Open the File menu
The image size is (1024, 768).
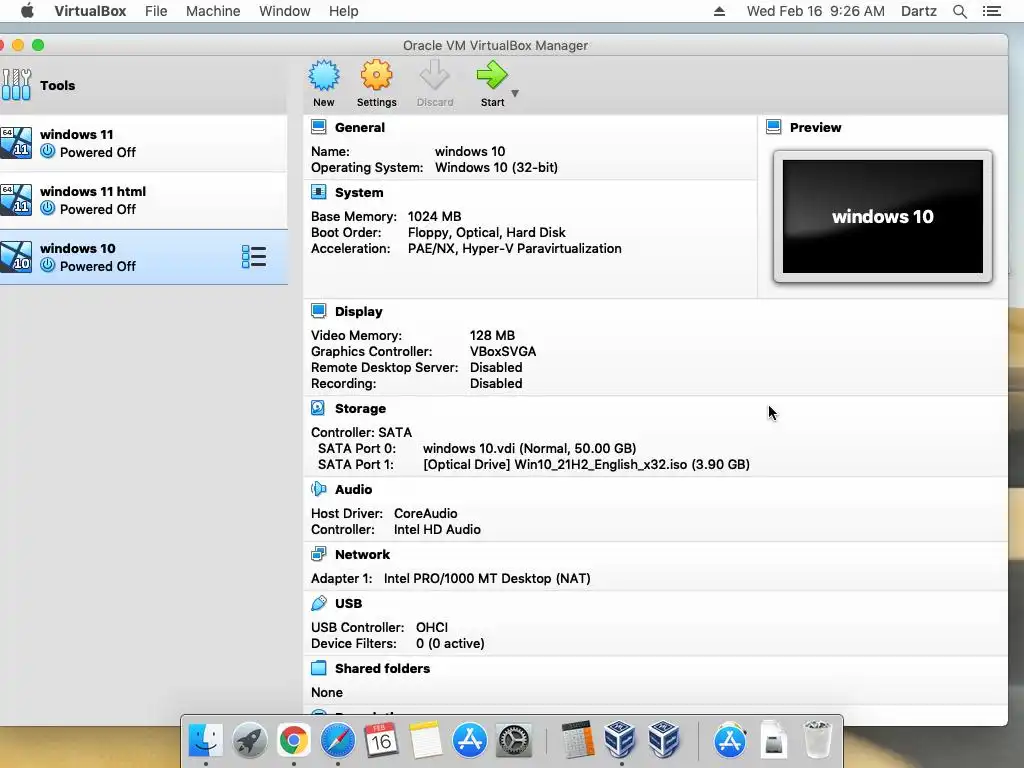click(x=156, y=11)
